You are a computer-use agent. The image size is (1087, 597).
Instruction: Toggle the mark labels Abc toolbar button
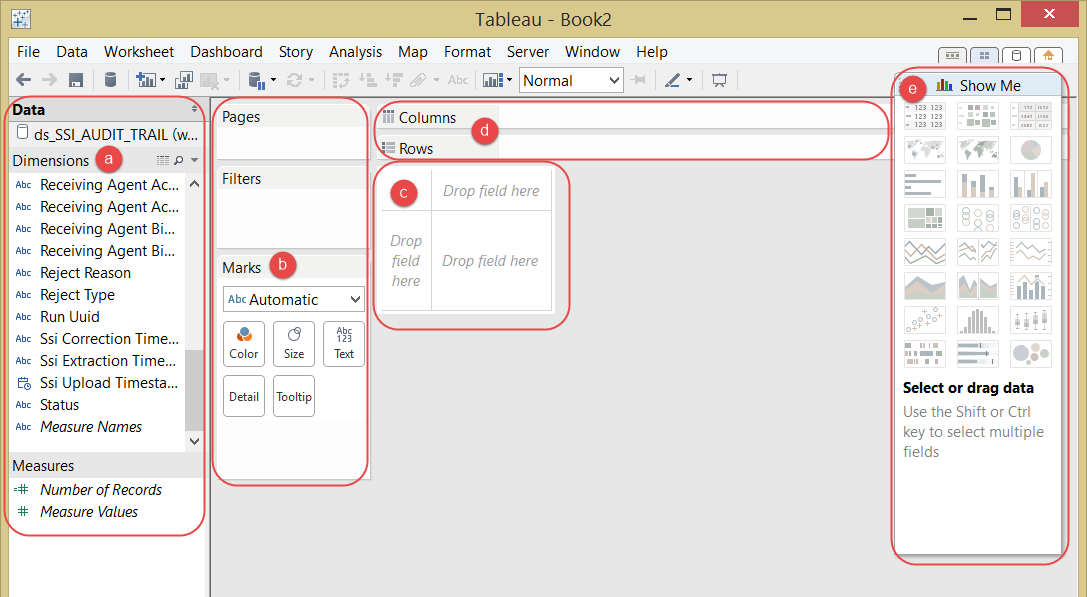pyautogui.click(x=458, y=80)
